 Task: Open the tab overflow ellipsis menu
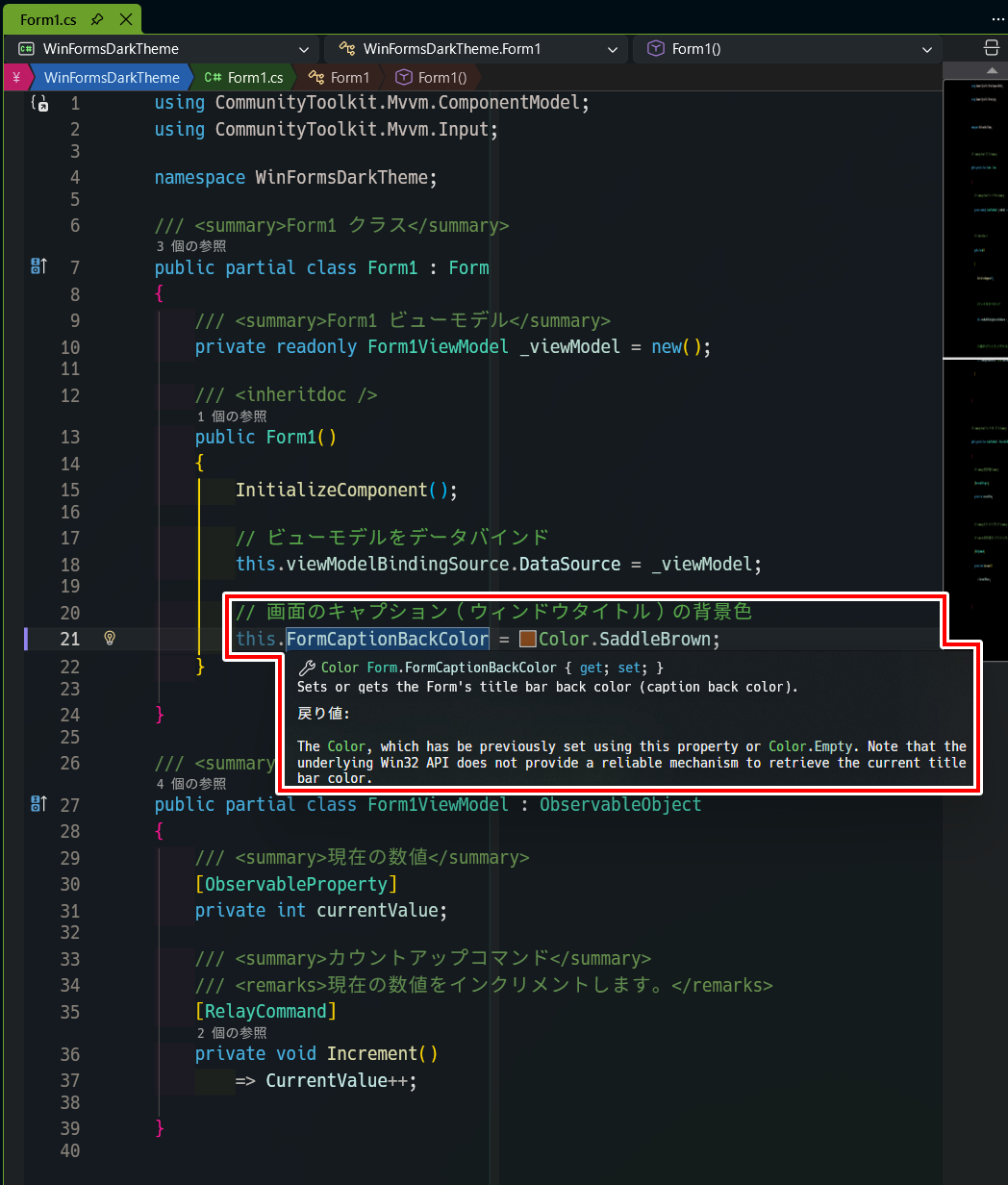(996, 19)
